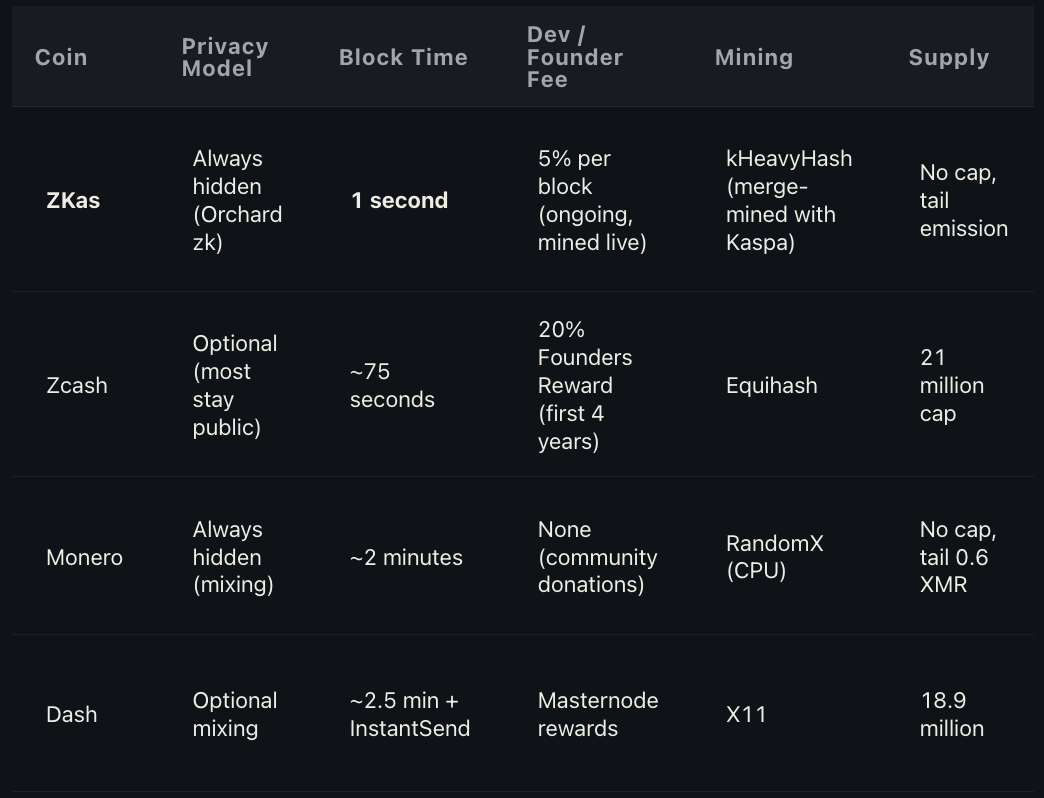Click the Coin column header
Screen dimensions: 1044x798
click(61, 57)
